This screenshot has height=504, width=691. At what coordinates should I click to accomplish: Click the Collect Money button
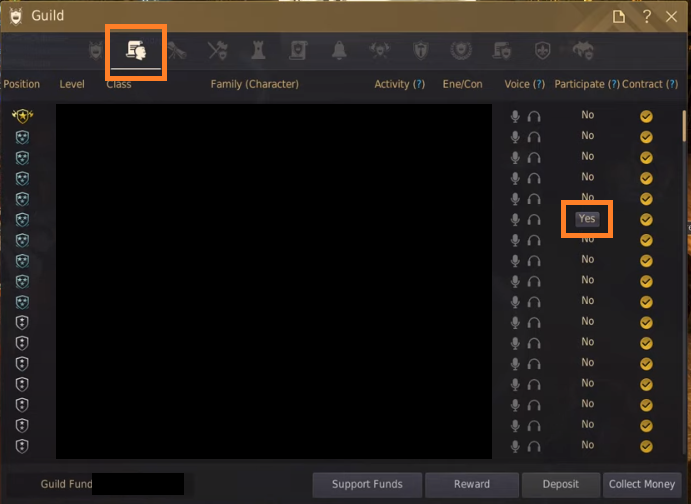[642, 484]
